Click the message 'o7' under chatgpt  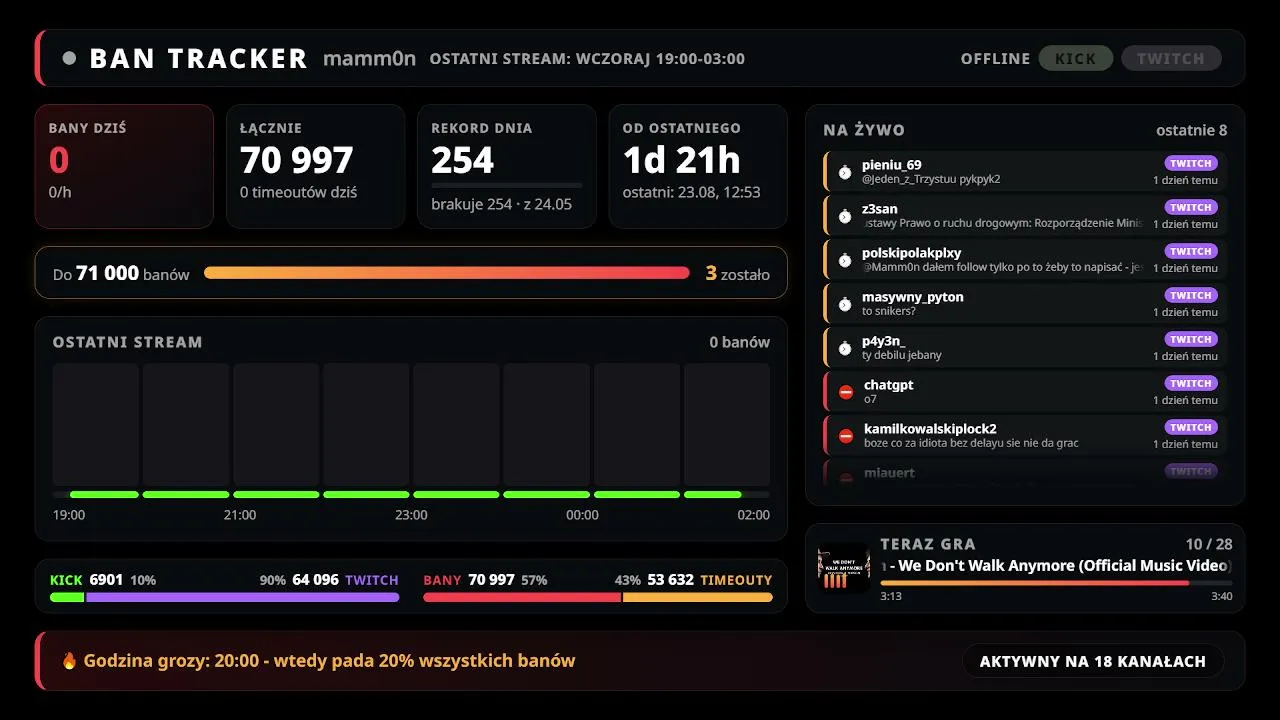[871, 399]
